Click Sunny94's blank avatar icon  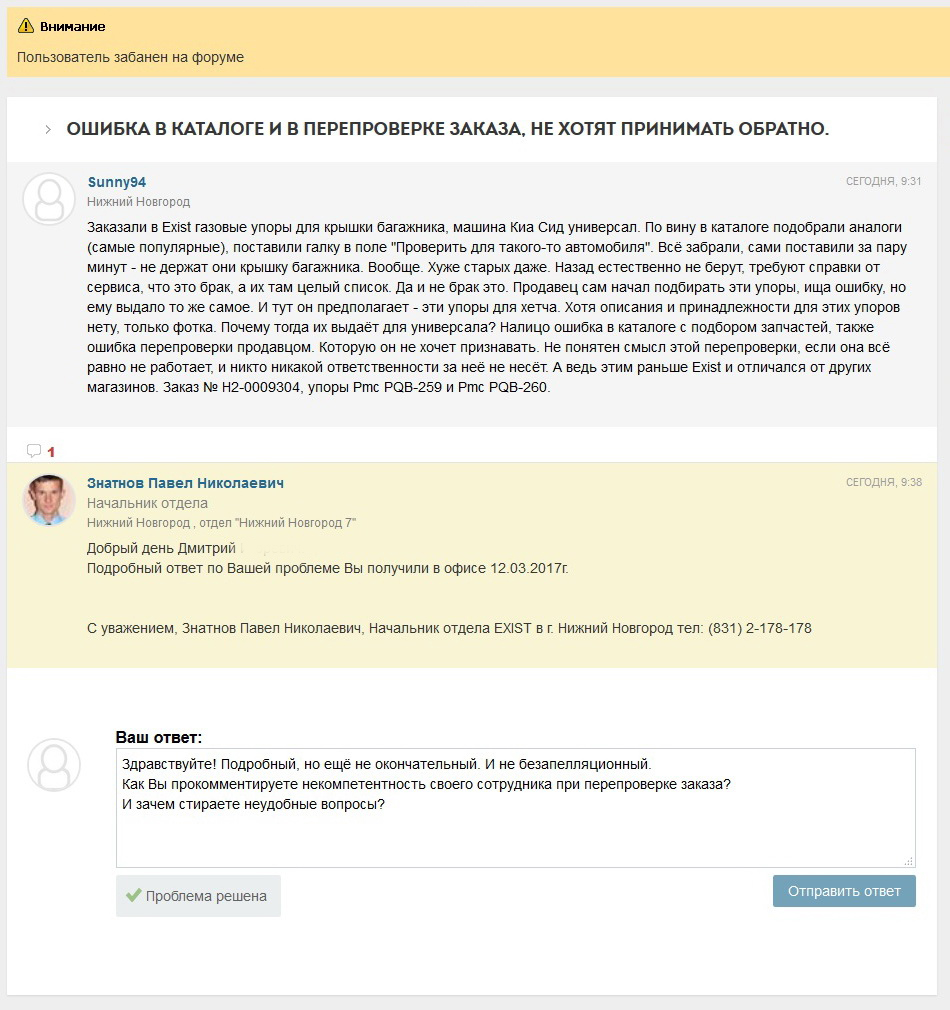tap(49, 199)
